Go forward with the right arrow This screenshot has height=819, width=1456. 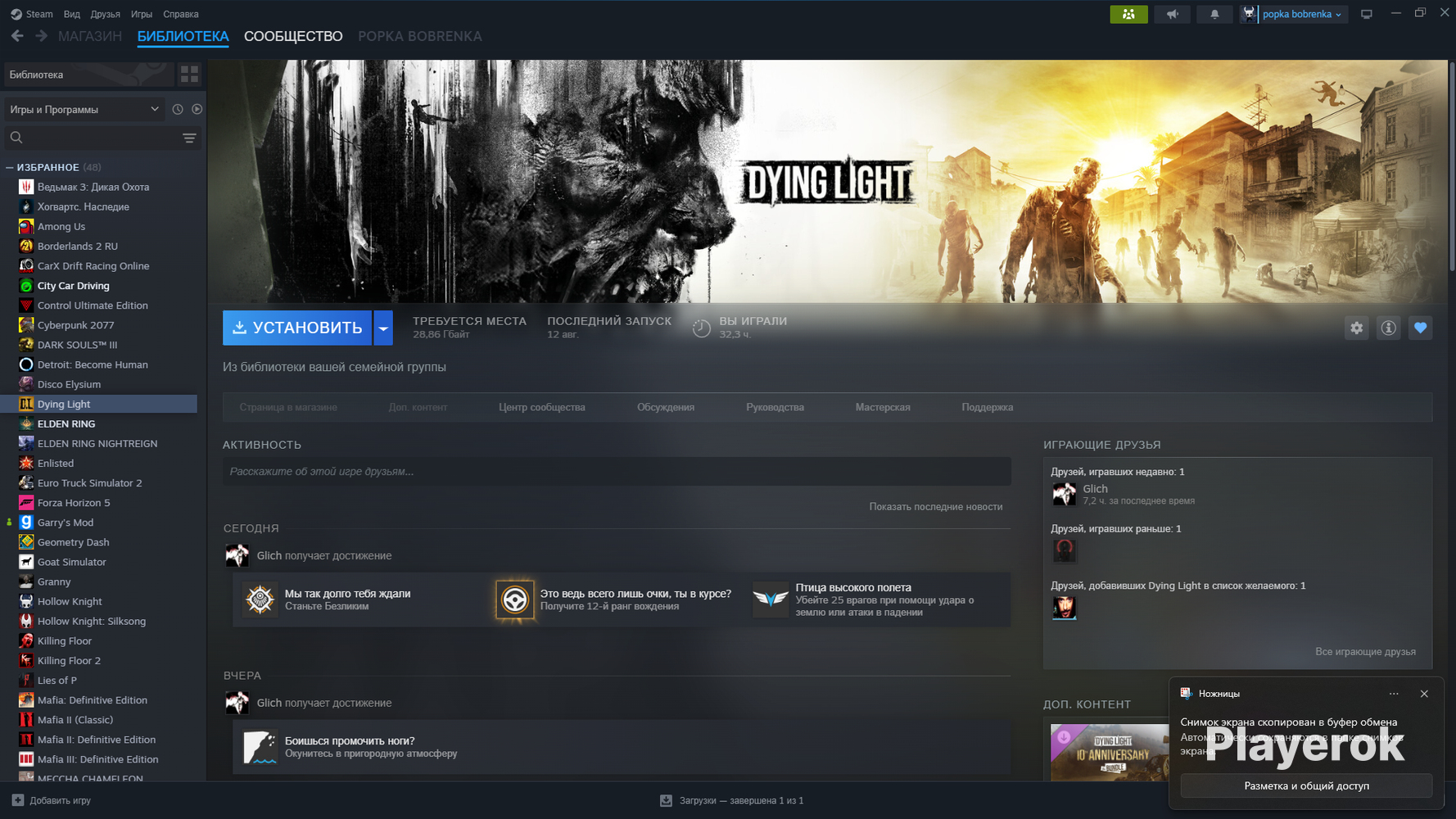[x=41, y=36]
